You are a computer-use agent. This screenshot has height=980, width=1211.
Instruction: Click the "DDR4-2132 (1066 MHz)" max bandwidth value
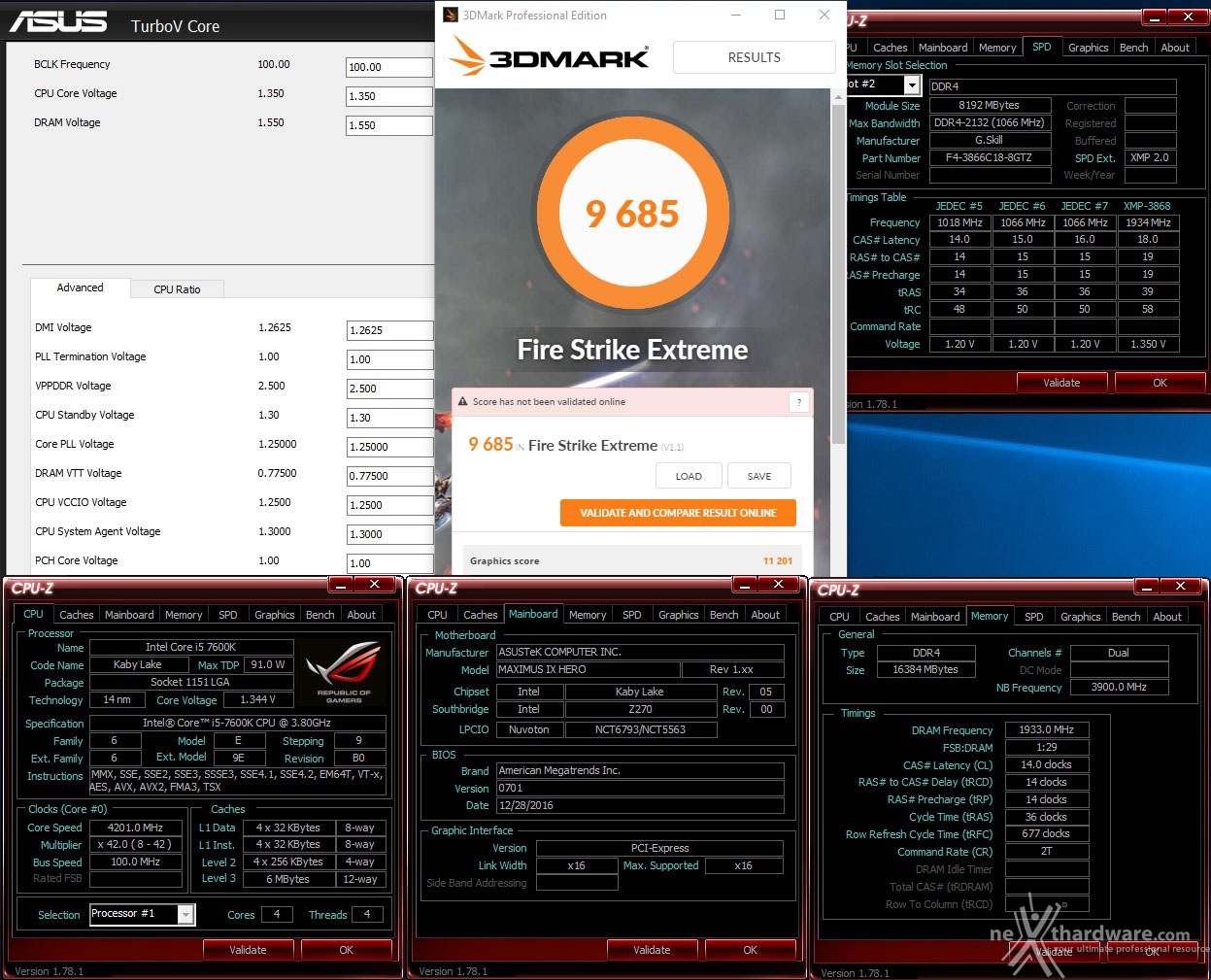coord(990,122)
